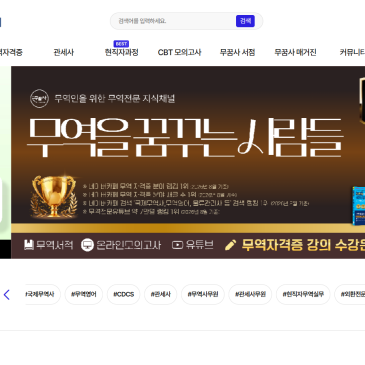The height and width of the screenshot is (365, 365).
Task: Click the BEST badge above 현직자과정
Action: pyautogui.click(x=121, y=44)
